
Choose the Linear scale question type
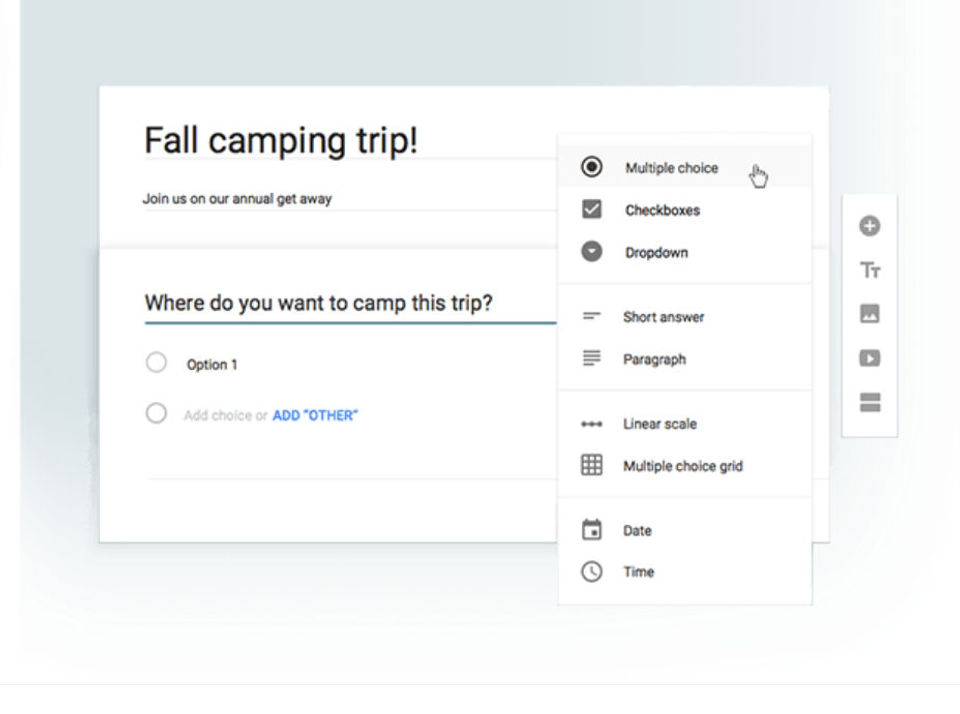(659, 424)
